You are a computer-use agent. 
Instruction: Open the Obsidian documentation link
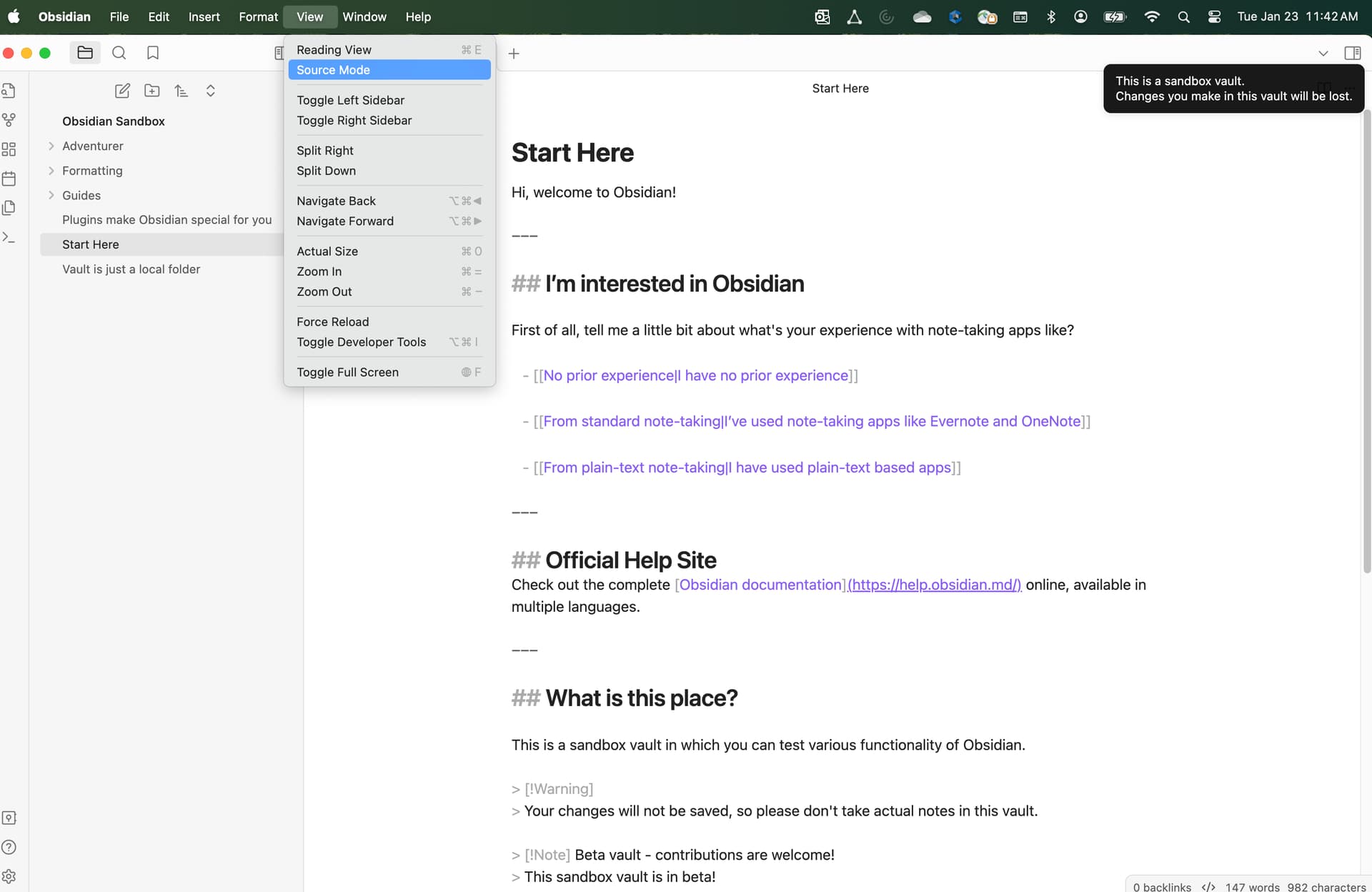[761, 585]
